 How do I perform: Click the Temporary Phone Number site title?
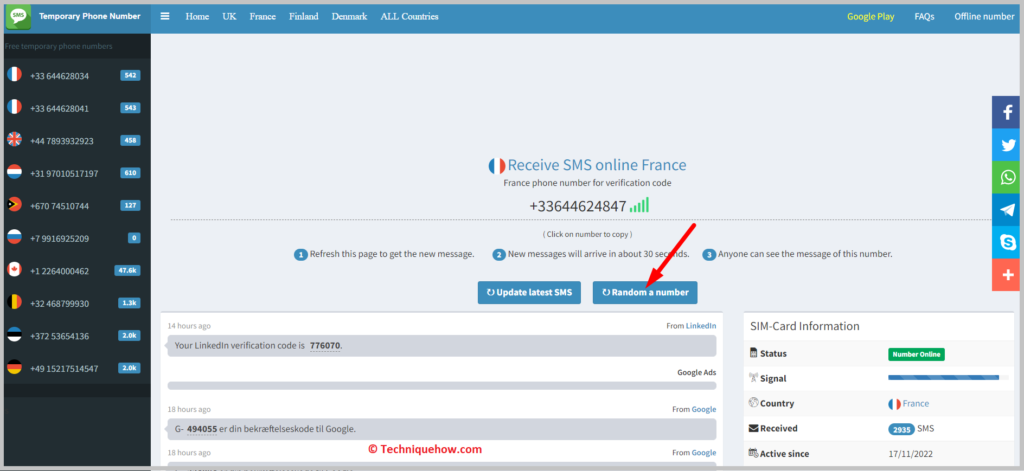[89, 16]
